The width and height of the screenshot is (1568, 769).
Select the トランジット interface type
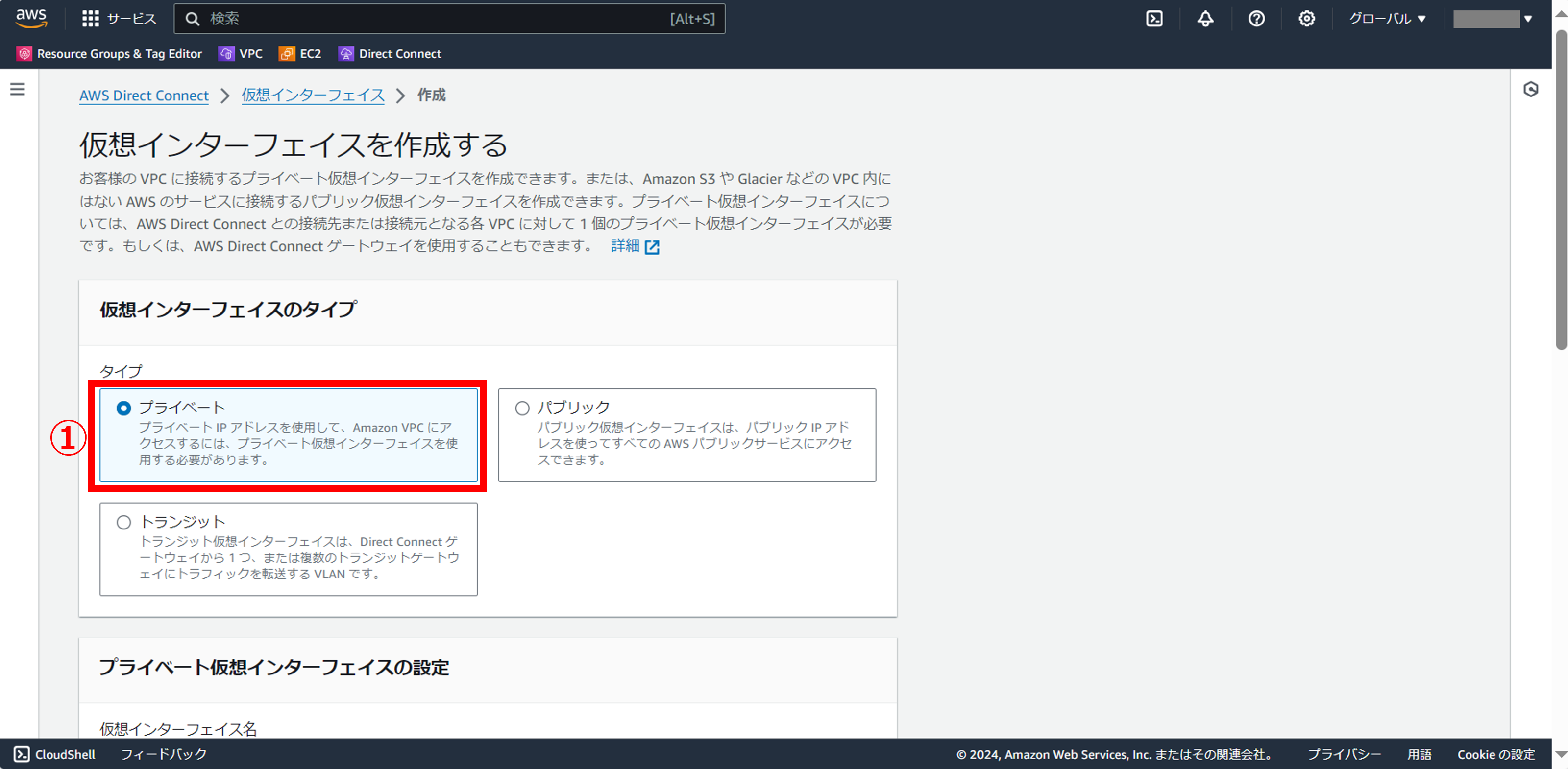coord(123,522)
